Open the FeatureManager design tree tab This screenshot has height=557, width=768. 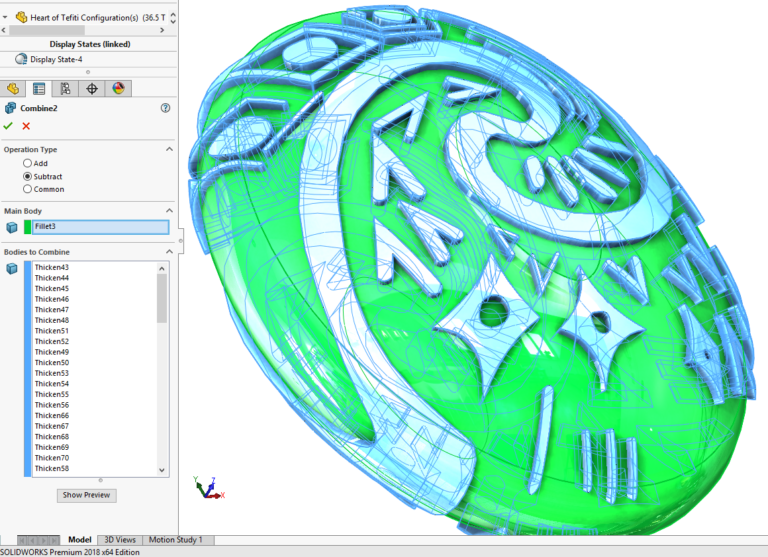click(13, 89)
